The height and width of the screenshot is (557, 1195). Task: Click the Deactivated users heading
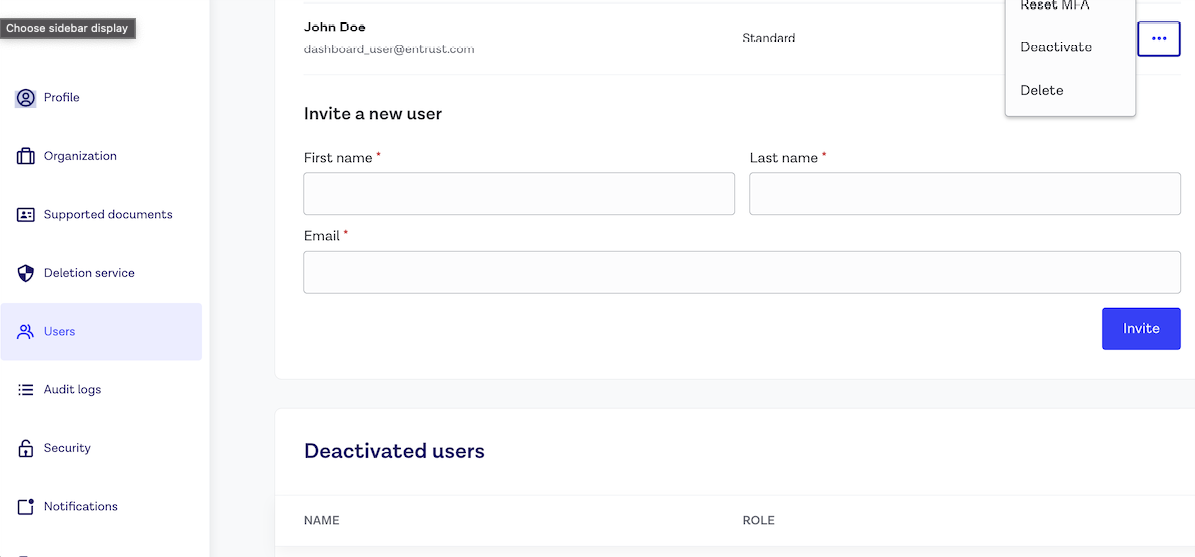coord(394,451)
